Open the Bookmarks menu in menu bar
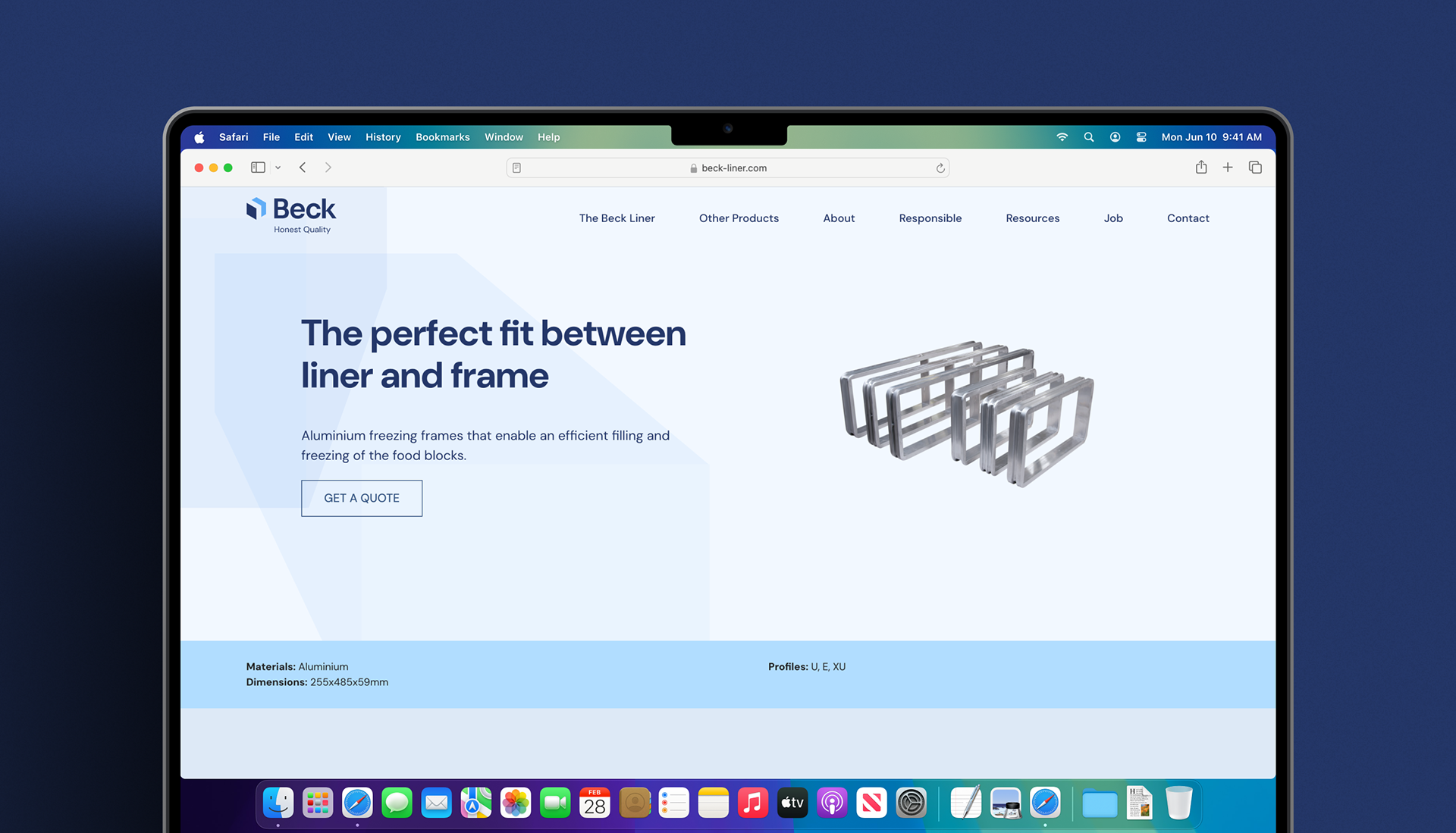 pyautogui.click(x=442, y=137)
